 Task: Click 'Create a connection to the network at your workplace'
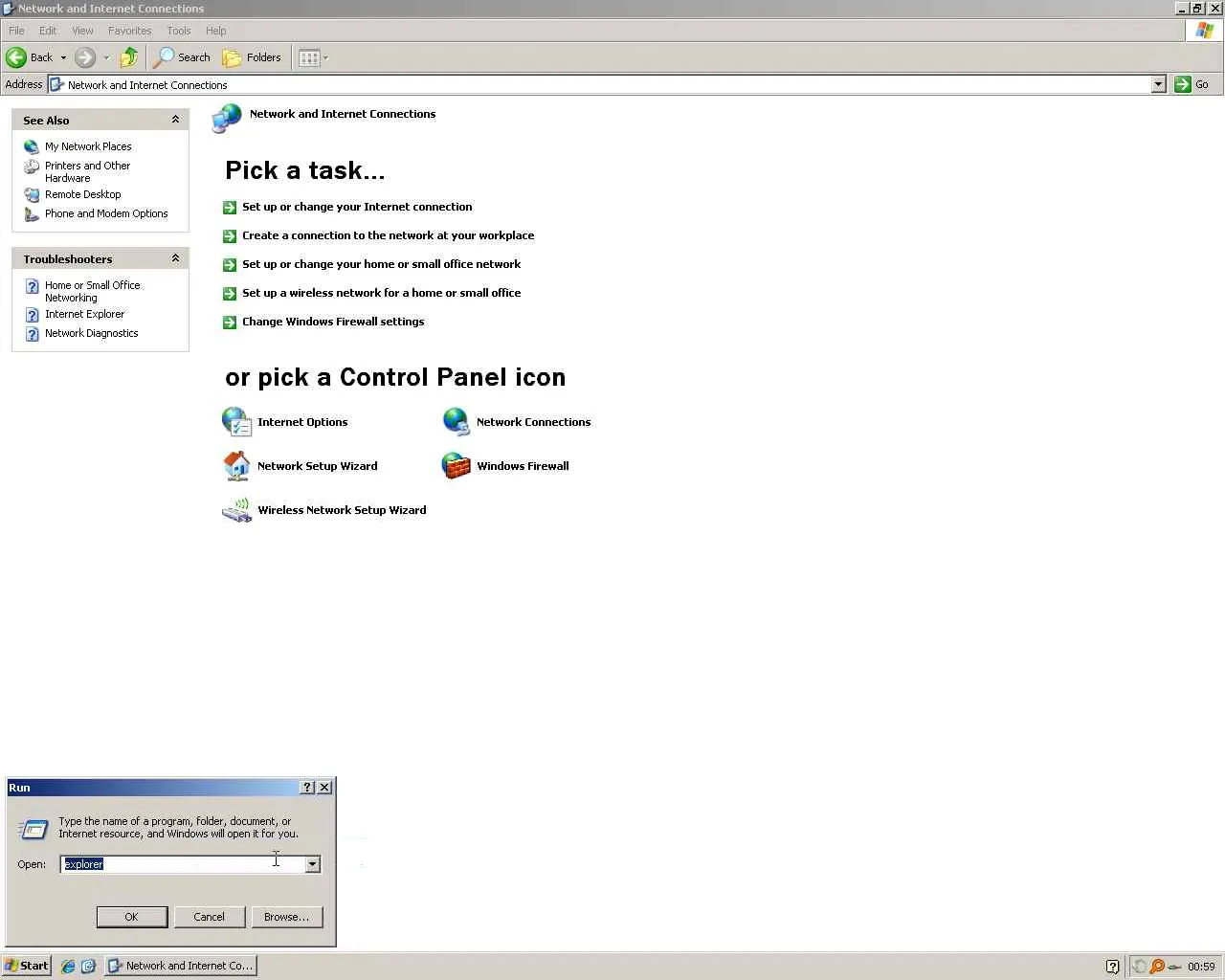click(x=389, y=235)
